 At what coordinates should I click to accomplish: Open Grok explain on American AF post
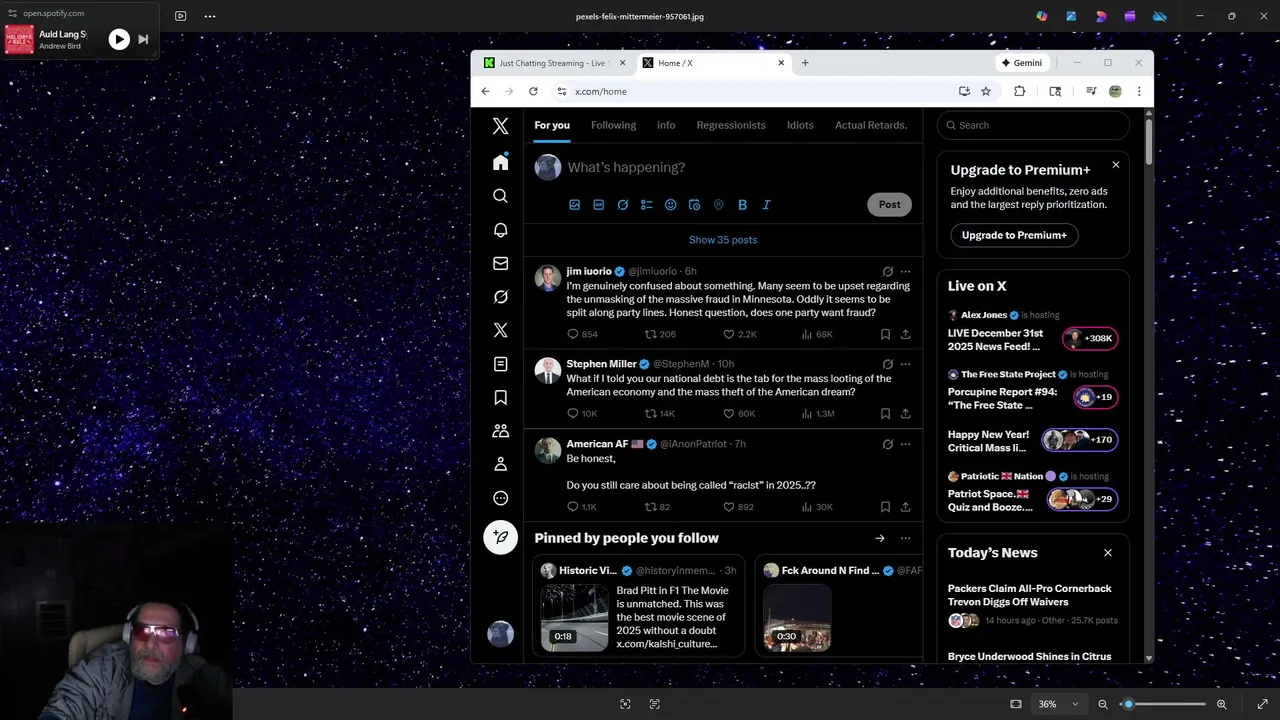[887, 444]
